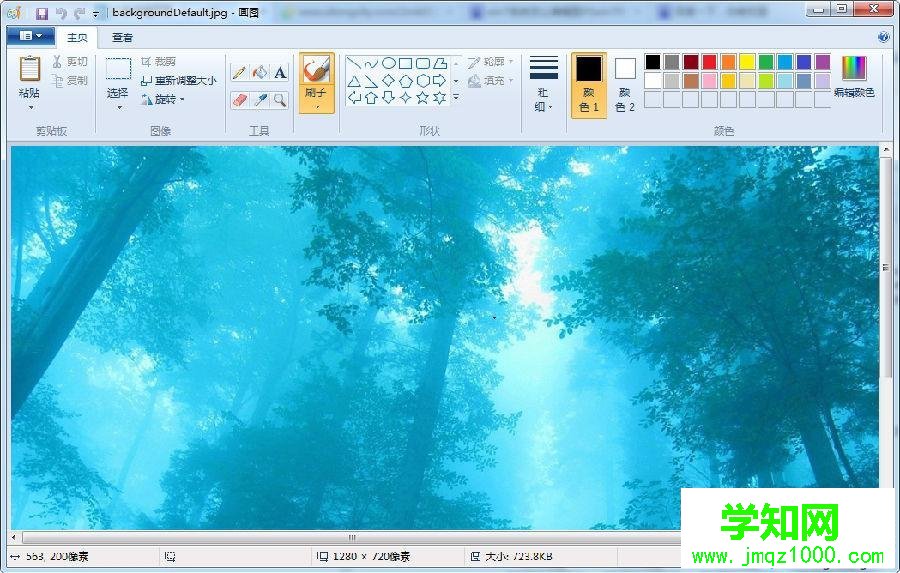Open the Customize Quick Access Toolbar dropdown
This screenshot has width=900, height=573.
pos(96,13)
